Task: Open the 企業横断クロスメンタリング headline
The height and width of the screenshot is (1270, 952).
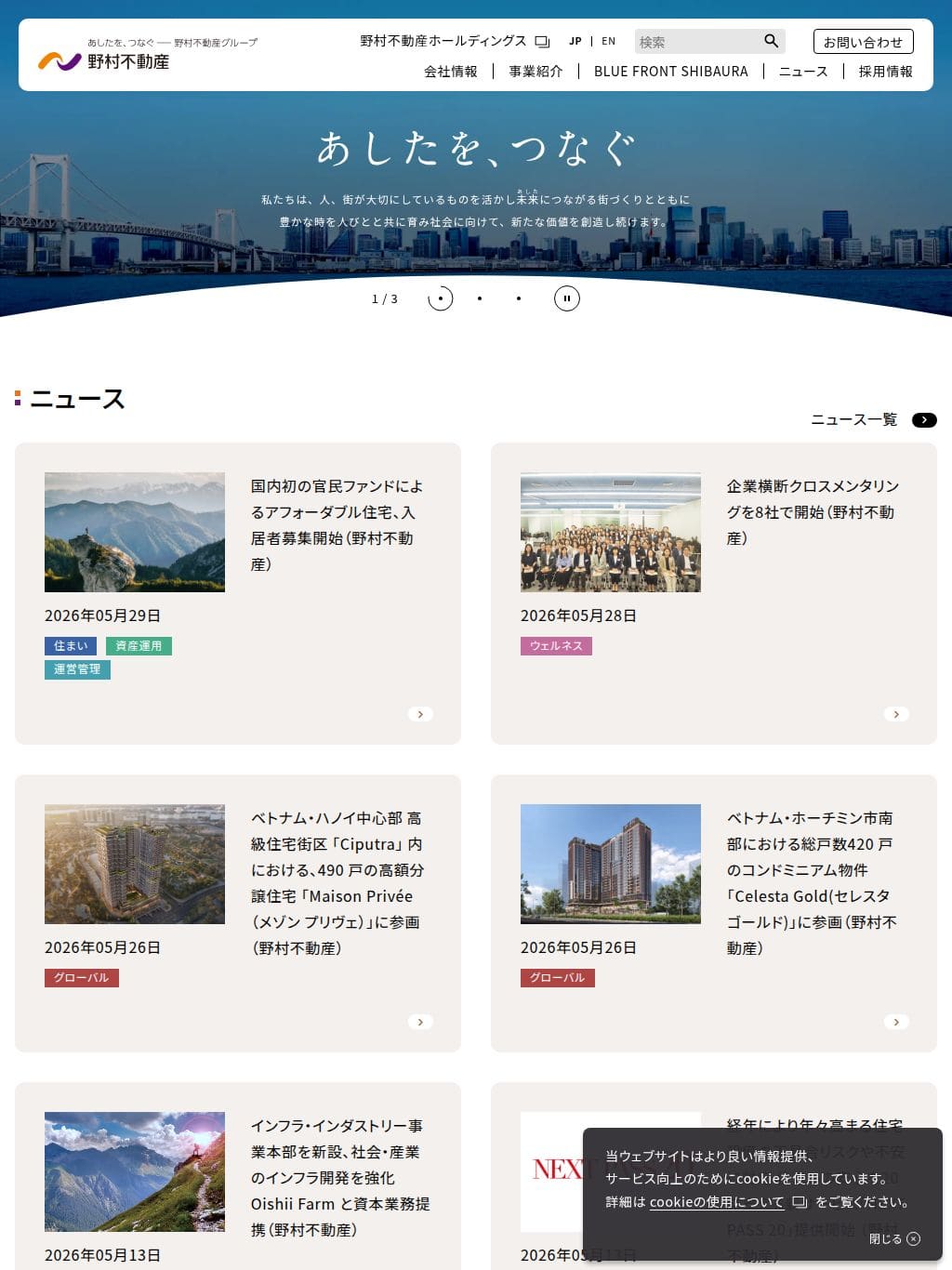Action: coord(813,512)
